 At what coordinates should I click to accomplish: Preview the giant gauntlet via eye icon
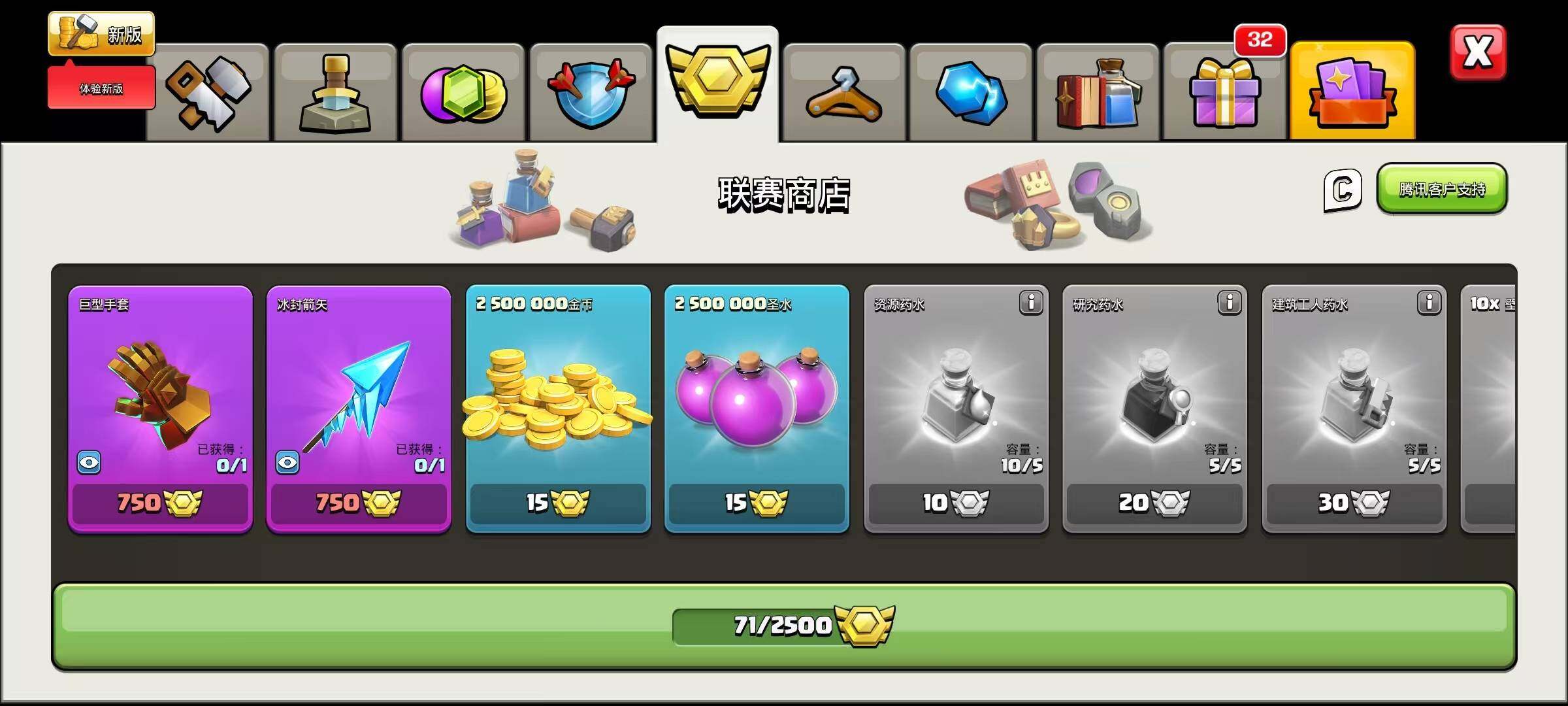point(89,463)
